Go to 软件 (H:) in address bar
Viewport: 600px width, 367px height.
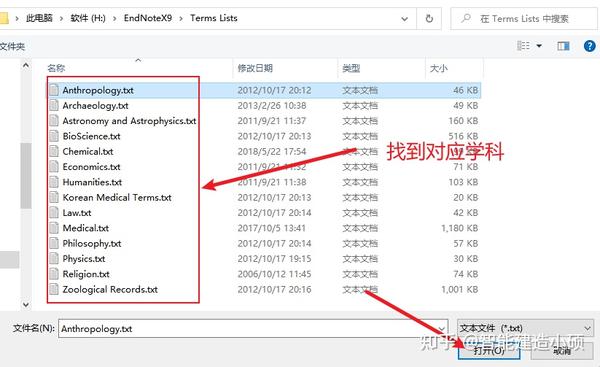[x=88, y=18]
